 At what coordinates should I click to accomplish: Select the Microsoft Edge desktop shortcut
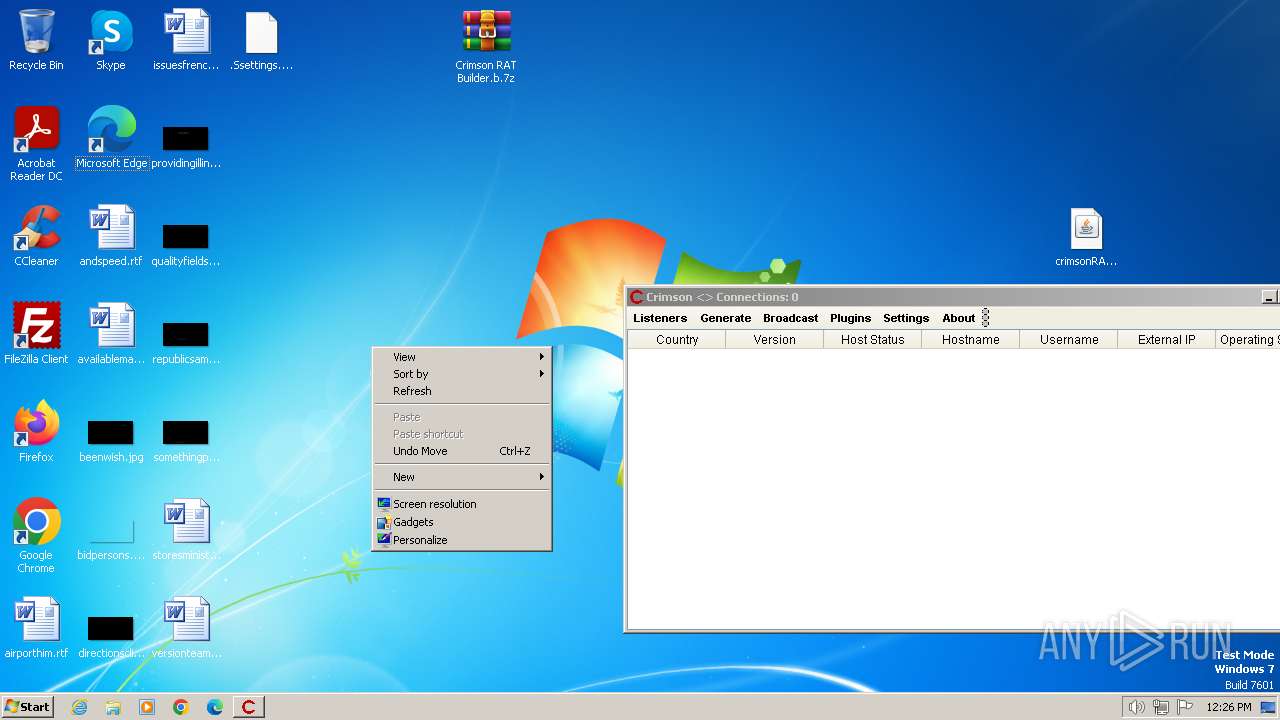pyautogui.click(x=111, y=138)
